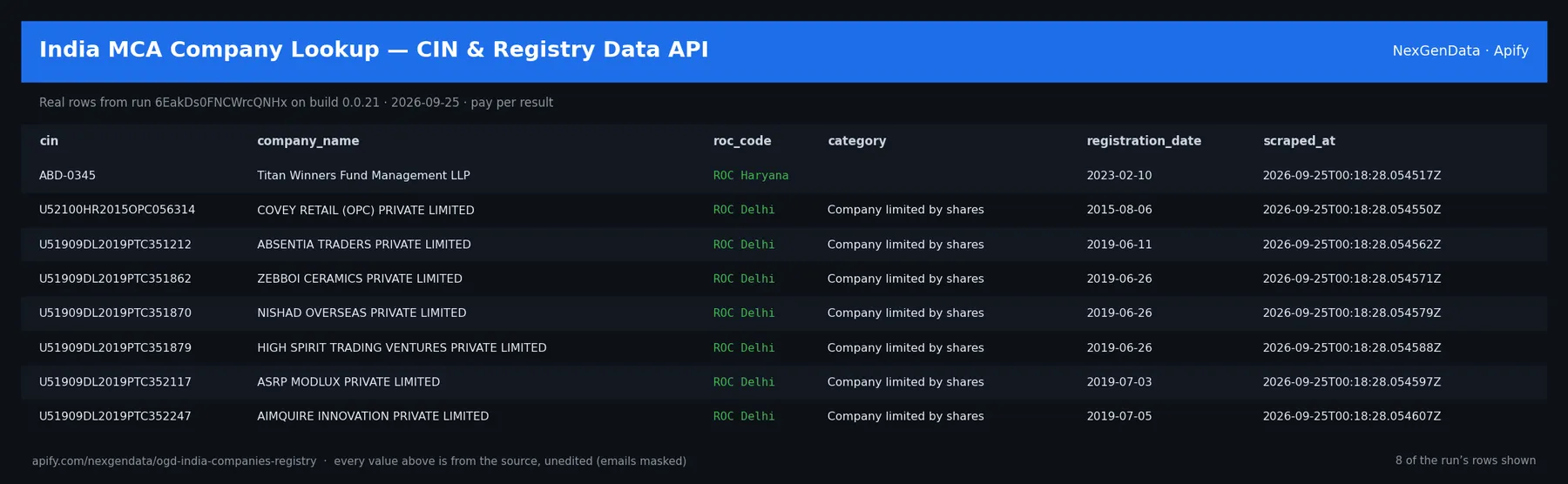
Task: Select CIN U52100HR2015OPC056314
Action: [x=117, y=210]
